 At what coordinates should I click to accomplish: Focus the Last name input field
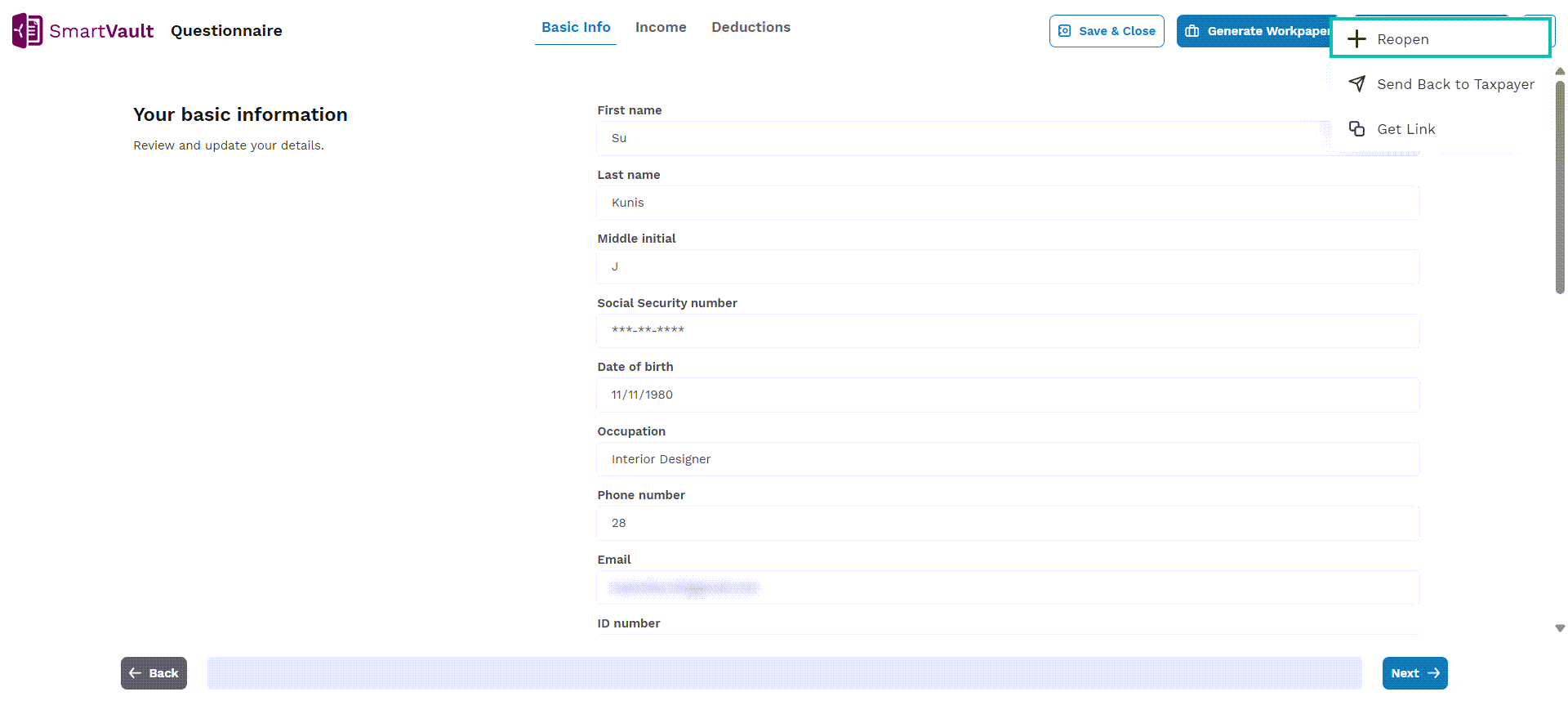tap(1008, 203)
